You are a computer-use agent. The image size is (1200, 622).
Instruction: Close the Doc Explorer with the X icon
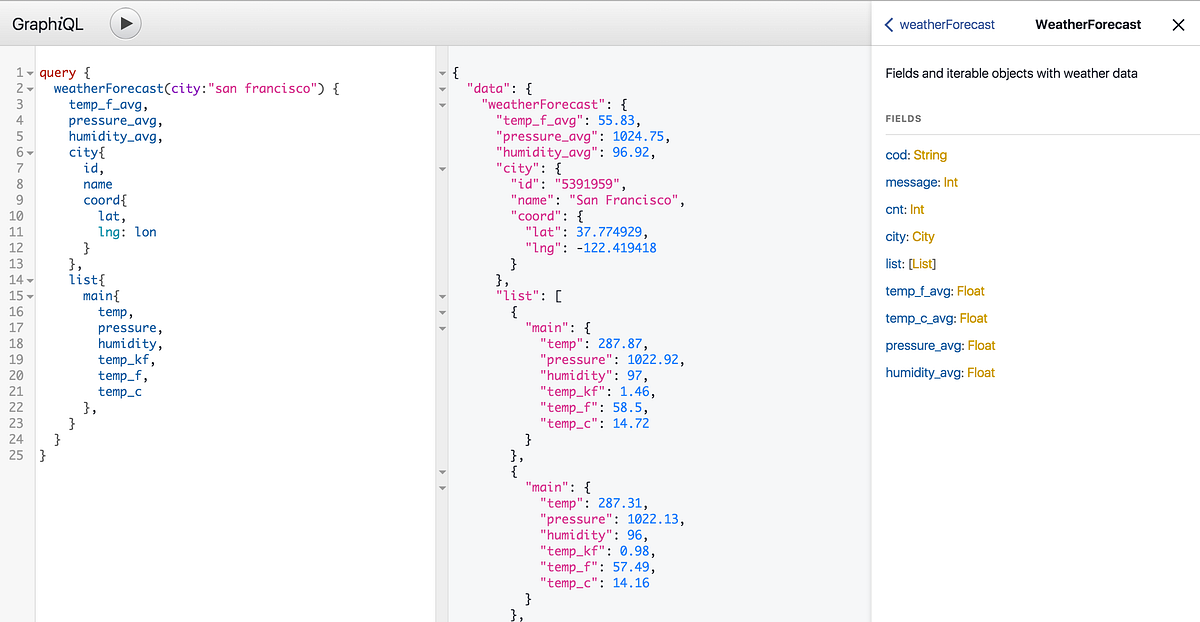pos(1178,24)
